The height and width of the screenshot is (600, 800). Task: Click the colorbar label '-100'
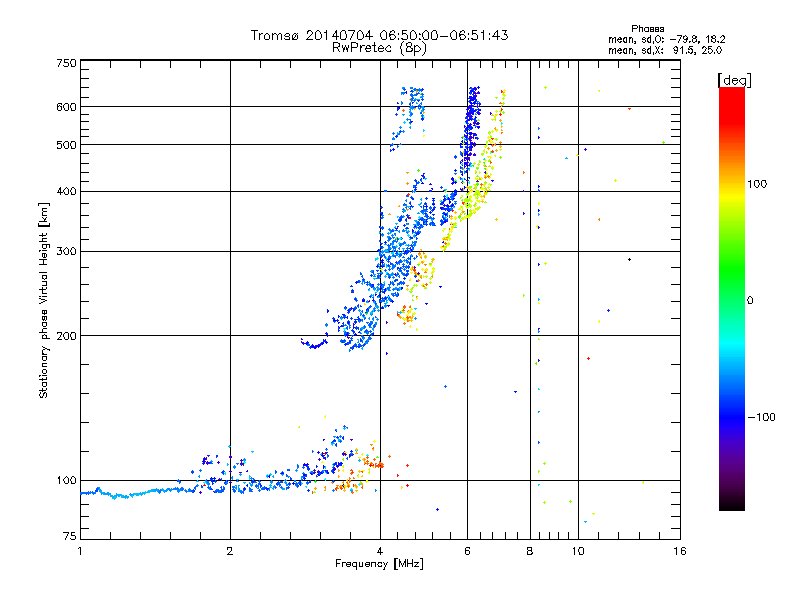(761, 417)
